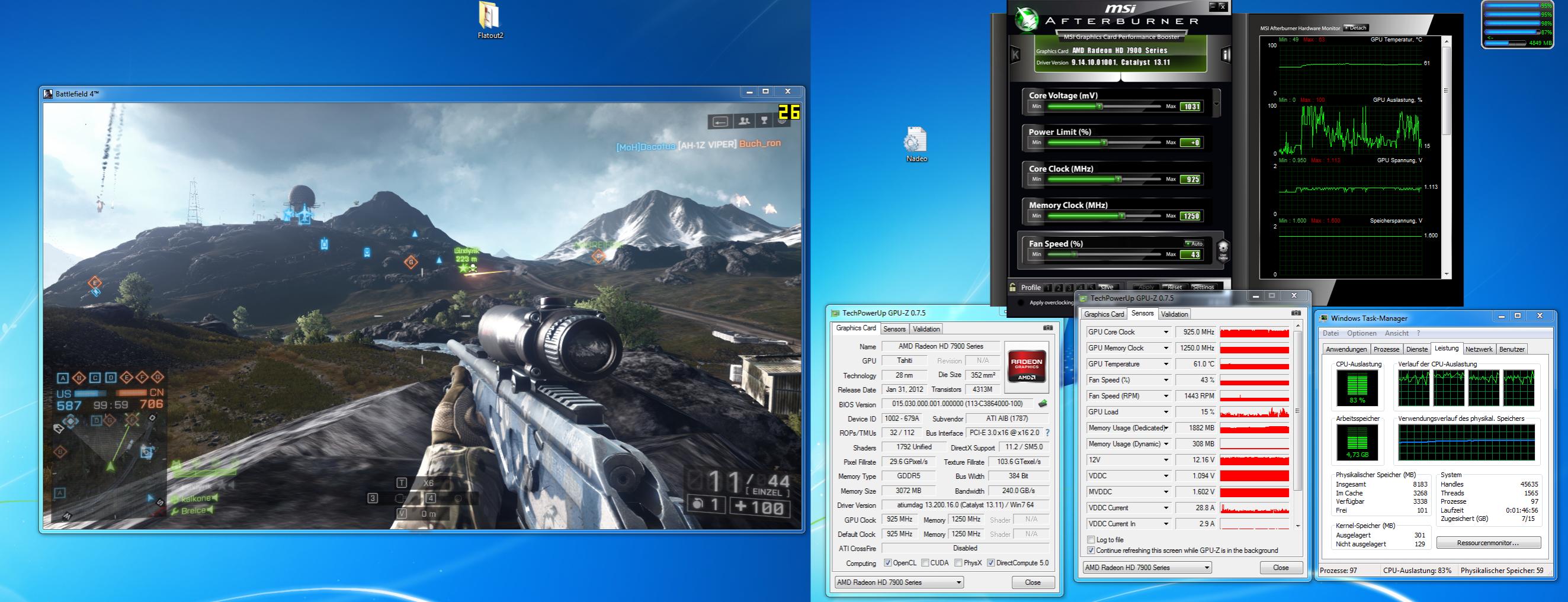The height and width of the screenshot is (602, 1568).
Task: Click the squad players icon in Battlefield 4
Action: pos(744,121)
